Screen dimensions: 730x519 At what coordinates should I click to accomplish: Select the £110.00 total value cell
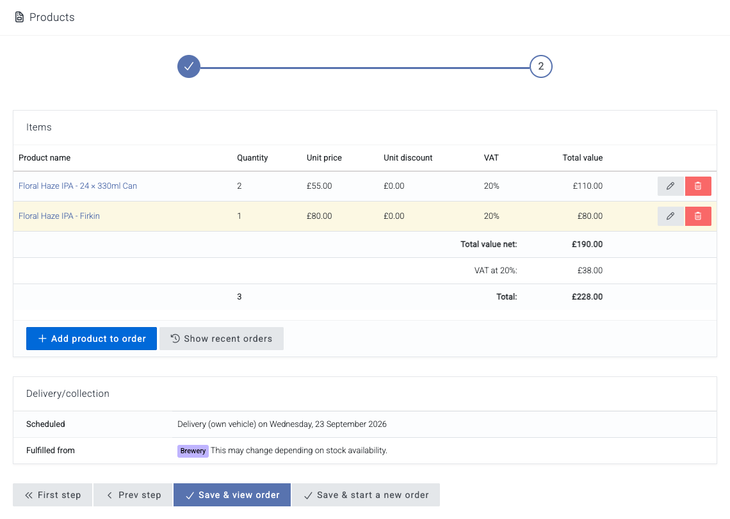point(588,186)
